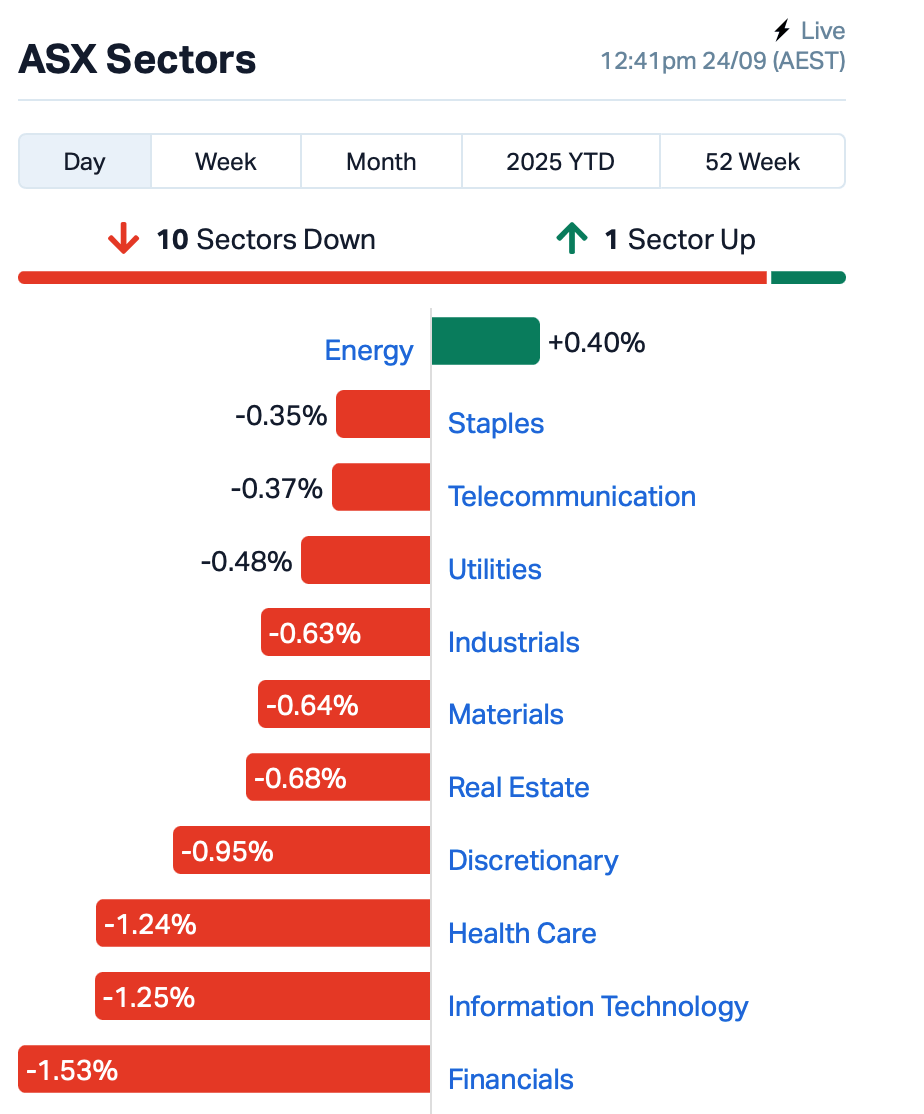Open the 52 Week tab
924x1114 pixels.
tap(752, 162)
